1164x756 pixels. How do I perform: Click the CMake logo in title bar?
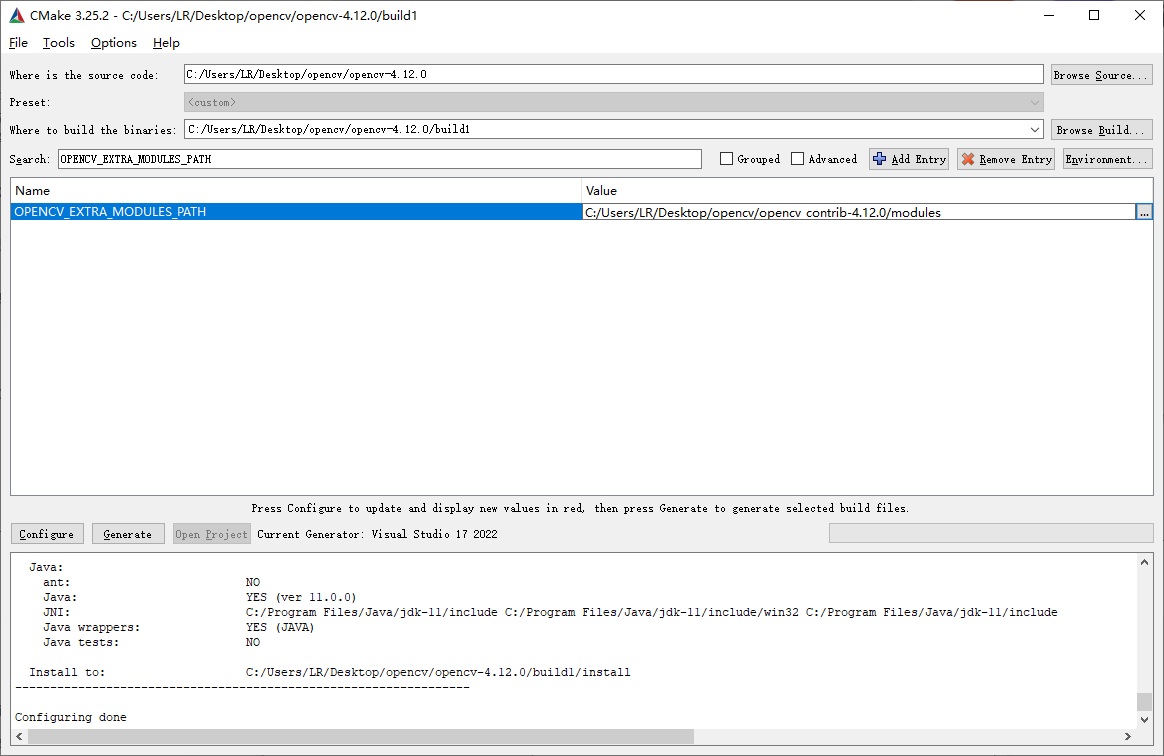pos(16,15)
